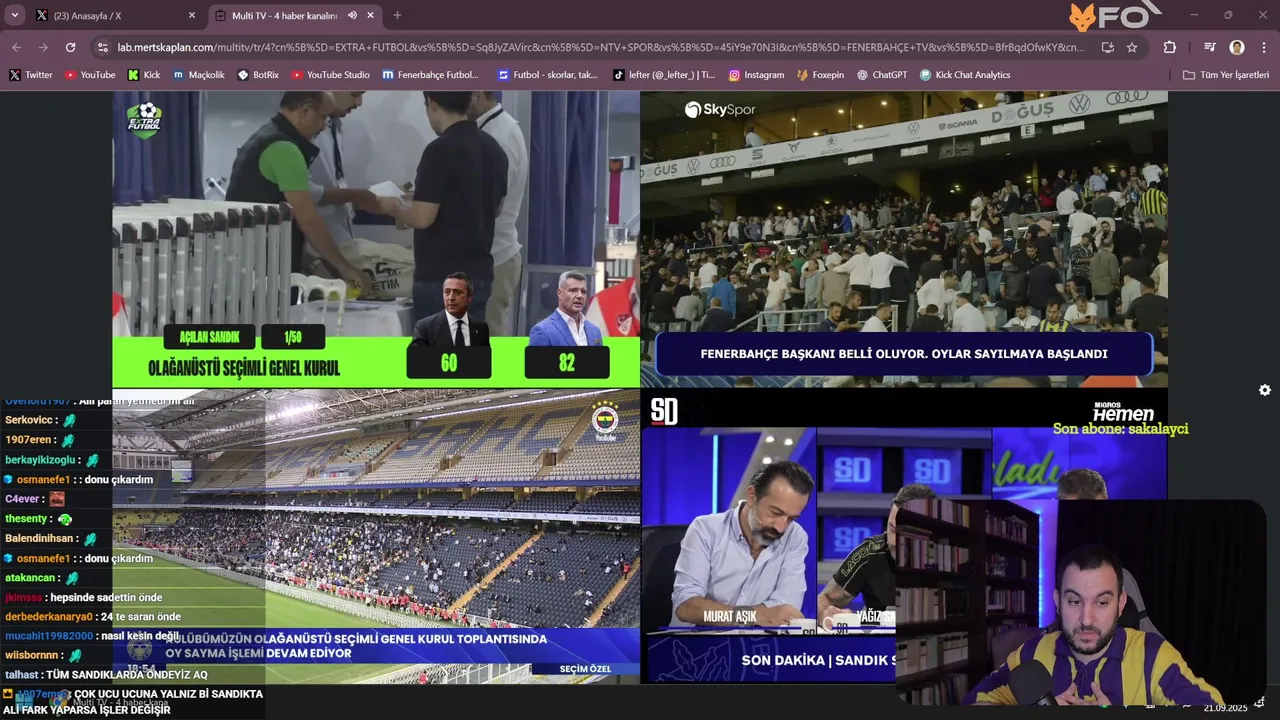Open the Kick bookmark
The height and width of the screenshot is (720, 1280).
(144, 75)
